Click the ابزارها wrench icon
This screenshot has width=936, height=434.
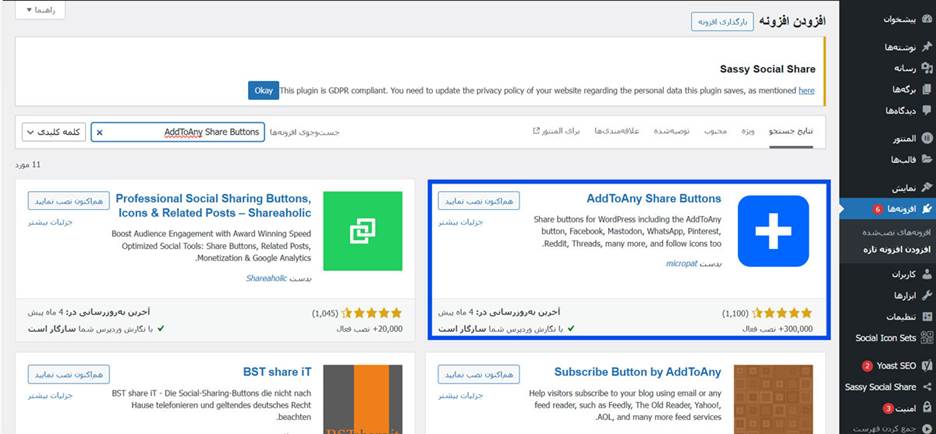coord(926,296)
